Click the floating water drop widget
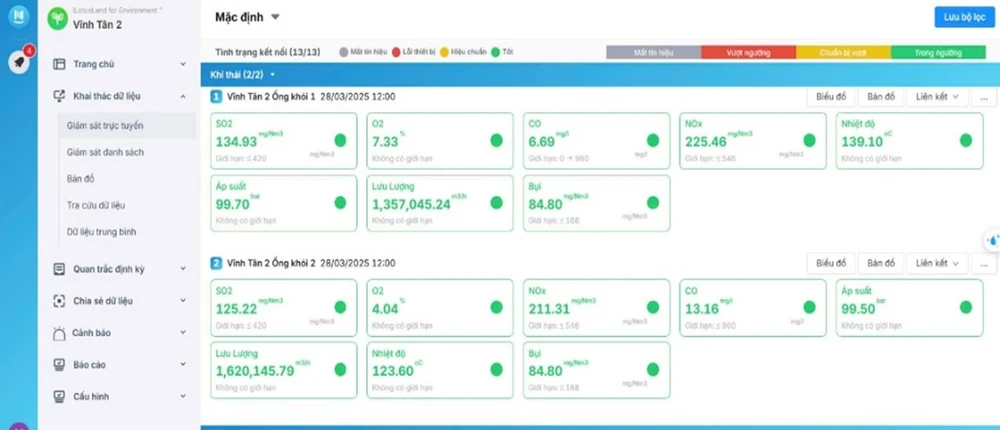1000x430 pixels. tap(991, 240)
